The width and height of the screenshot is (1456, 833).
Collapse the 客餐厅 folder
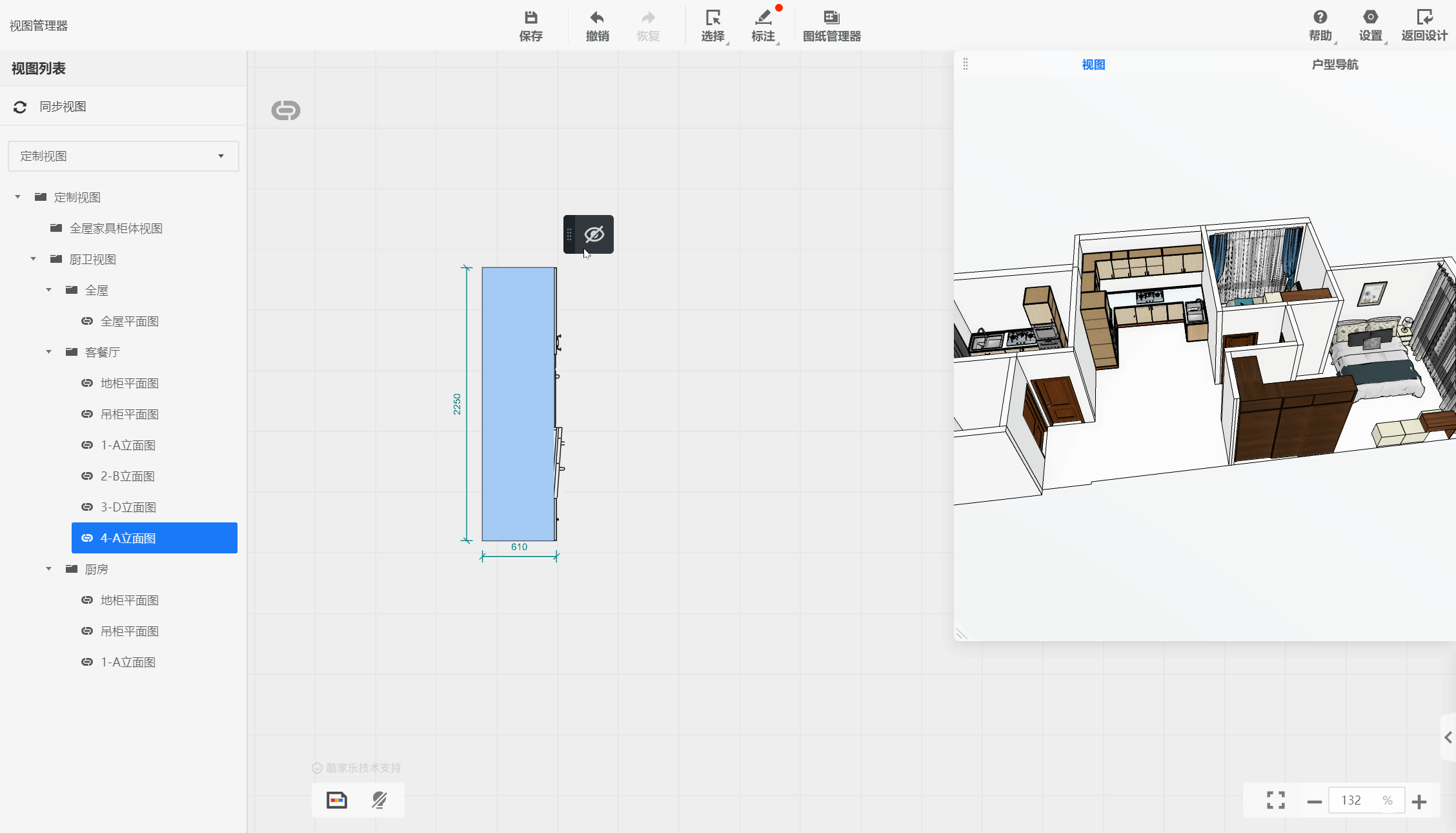click(49, 352)
